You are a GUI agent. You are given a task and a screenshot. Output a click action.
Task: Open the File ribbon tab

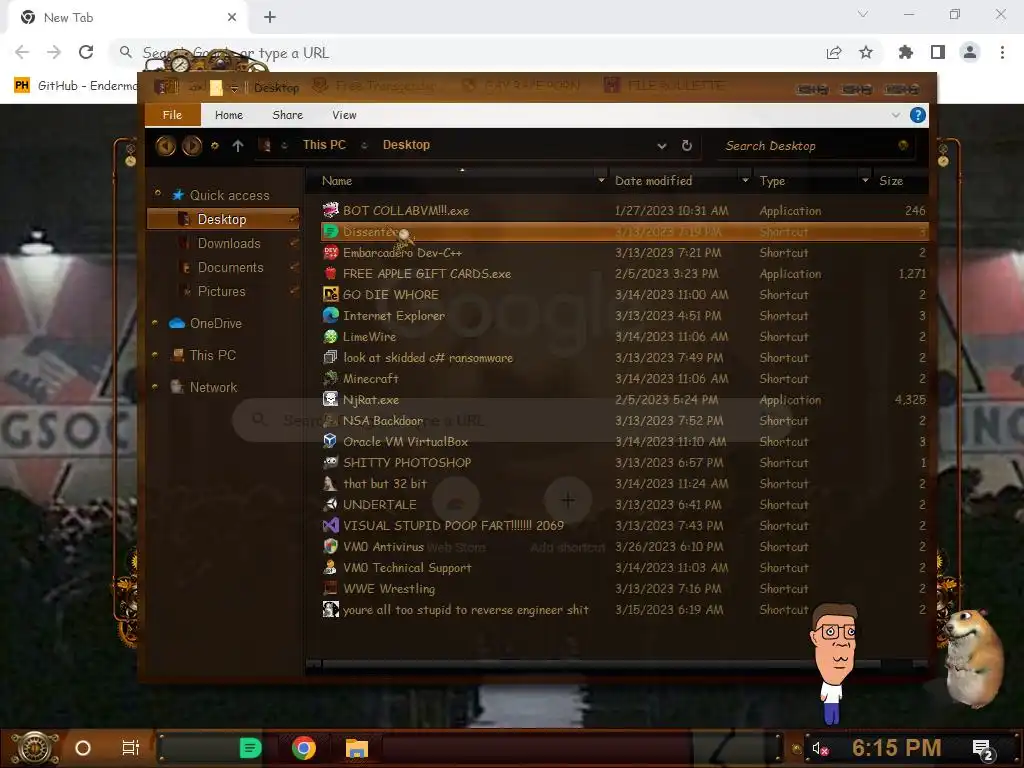point(172,115)
